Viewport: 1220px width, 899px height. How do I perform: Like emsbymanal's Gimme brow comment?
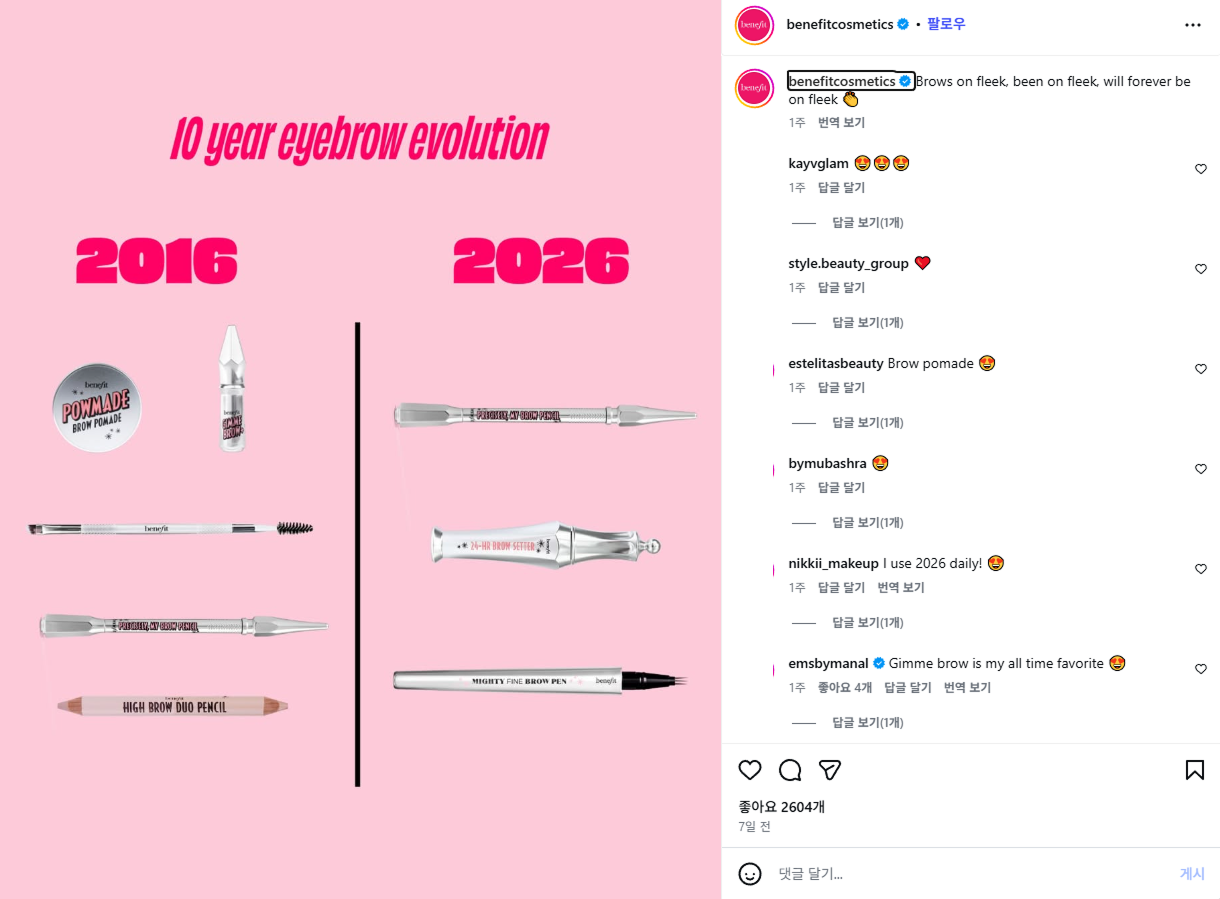coord(1201,669)
